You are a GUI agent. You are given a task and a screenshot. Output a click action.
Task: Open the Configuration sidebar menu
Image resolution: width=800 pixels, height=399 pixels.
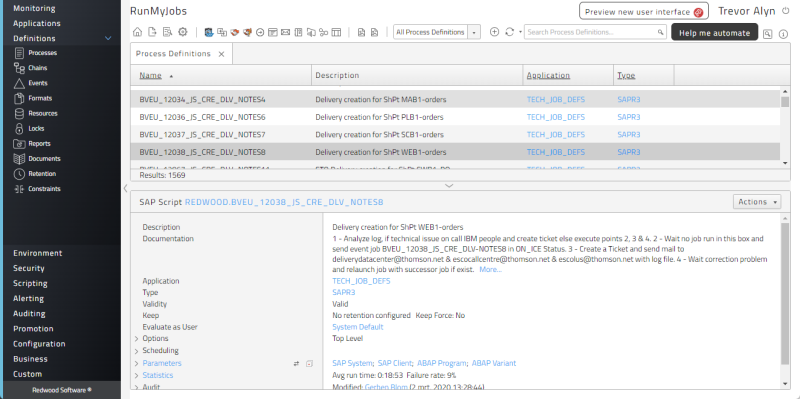(39, 344)
